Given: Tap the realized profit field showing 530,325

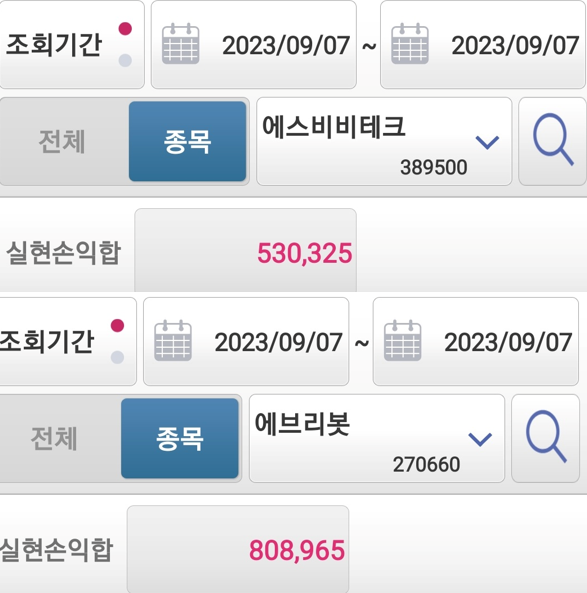Looking at the screenshot, I should 245,250.
